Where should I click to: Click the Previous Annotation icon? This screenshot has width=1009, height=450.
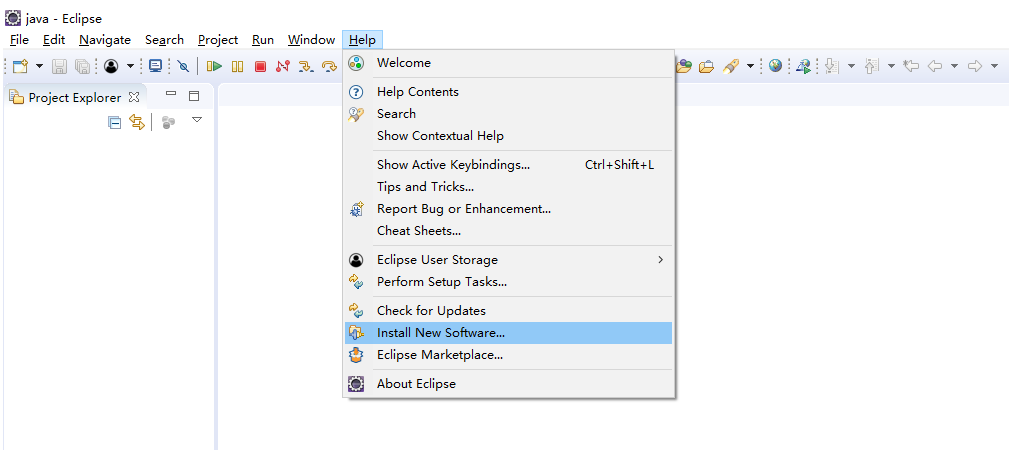click(872, 66)
